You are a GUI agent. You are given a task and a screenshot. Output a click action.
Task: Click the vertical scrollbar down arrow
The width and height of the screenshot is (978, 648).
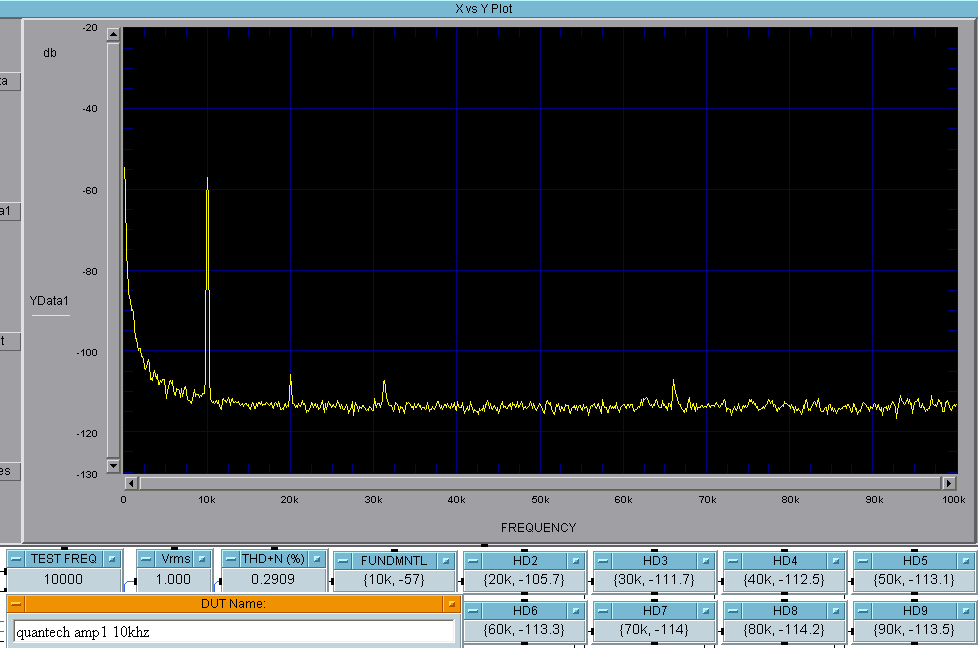point(113,466)
